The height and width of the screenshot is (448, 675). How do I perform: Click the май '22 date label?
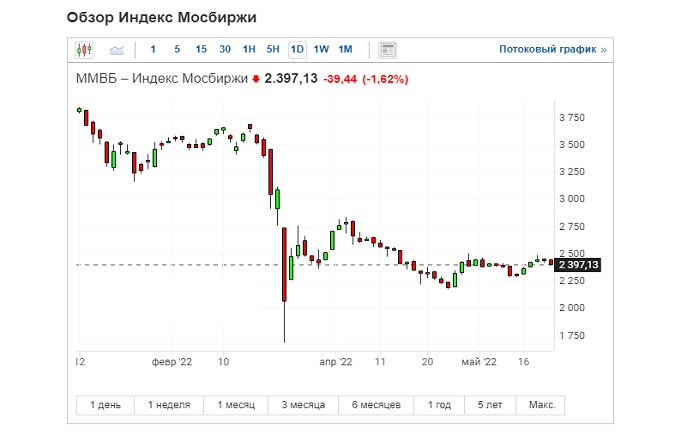point(479,362)
